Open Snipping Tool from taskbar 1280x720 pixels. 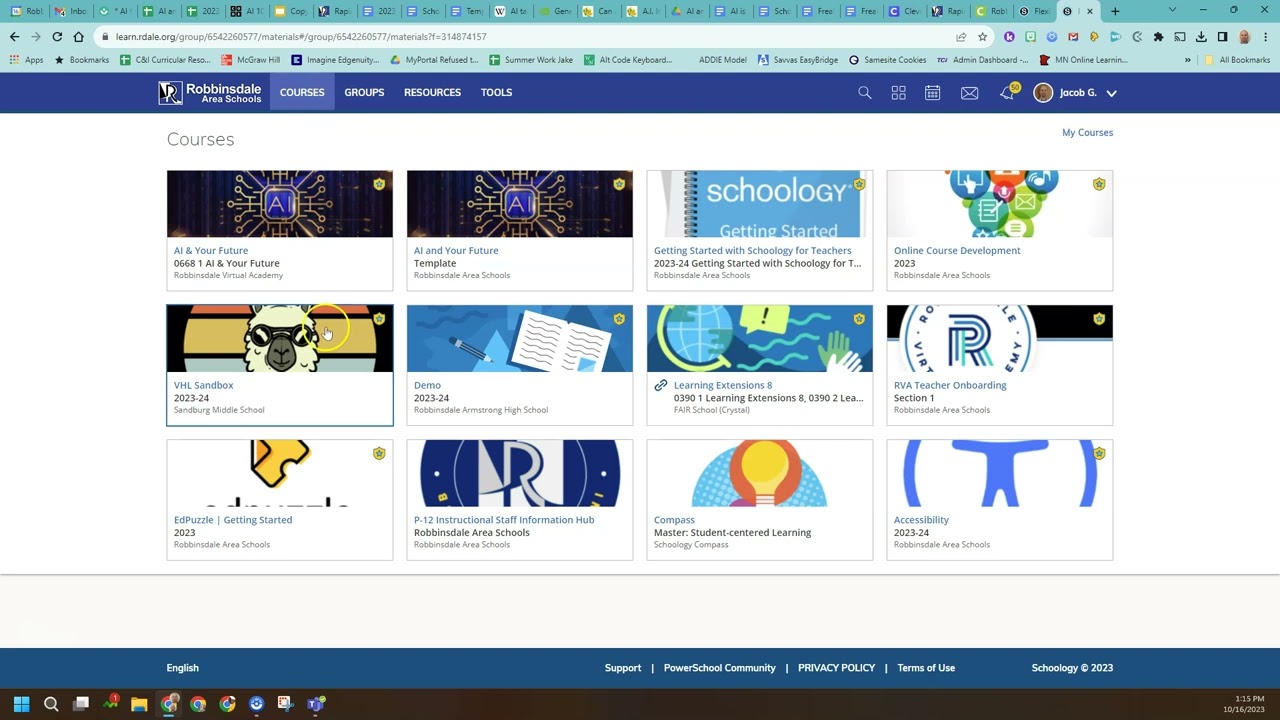coord(285,704)
